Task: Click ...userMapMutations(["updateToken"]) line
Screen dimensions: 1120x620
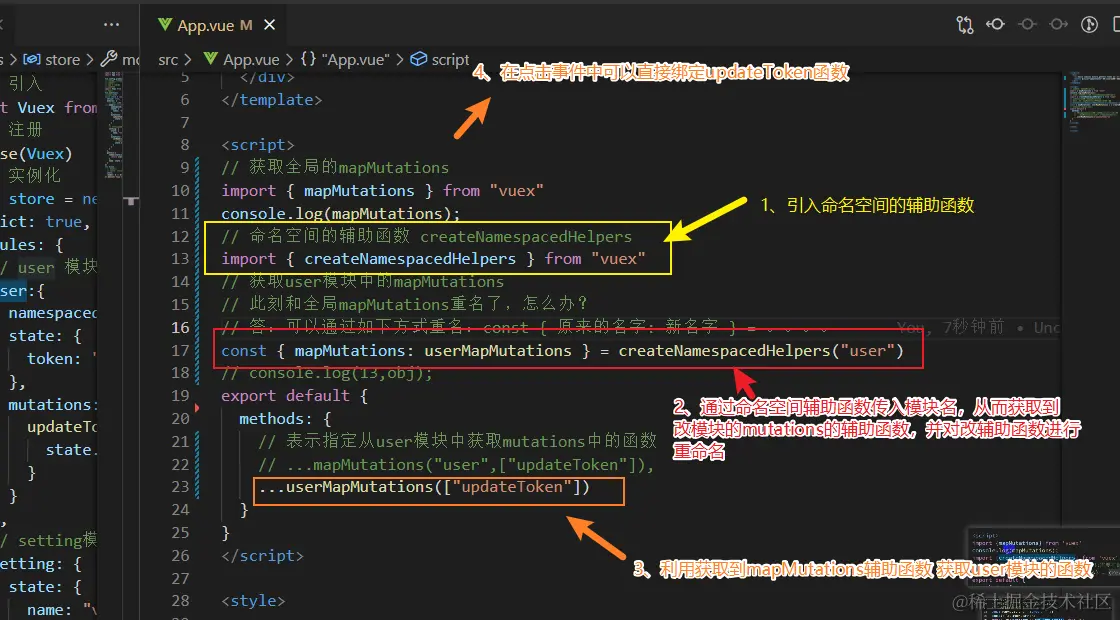Action: [x=424, y=487]
